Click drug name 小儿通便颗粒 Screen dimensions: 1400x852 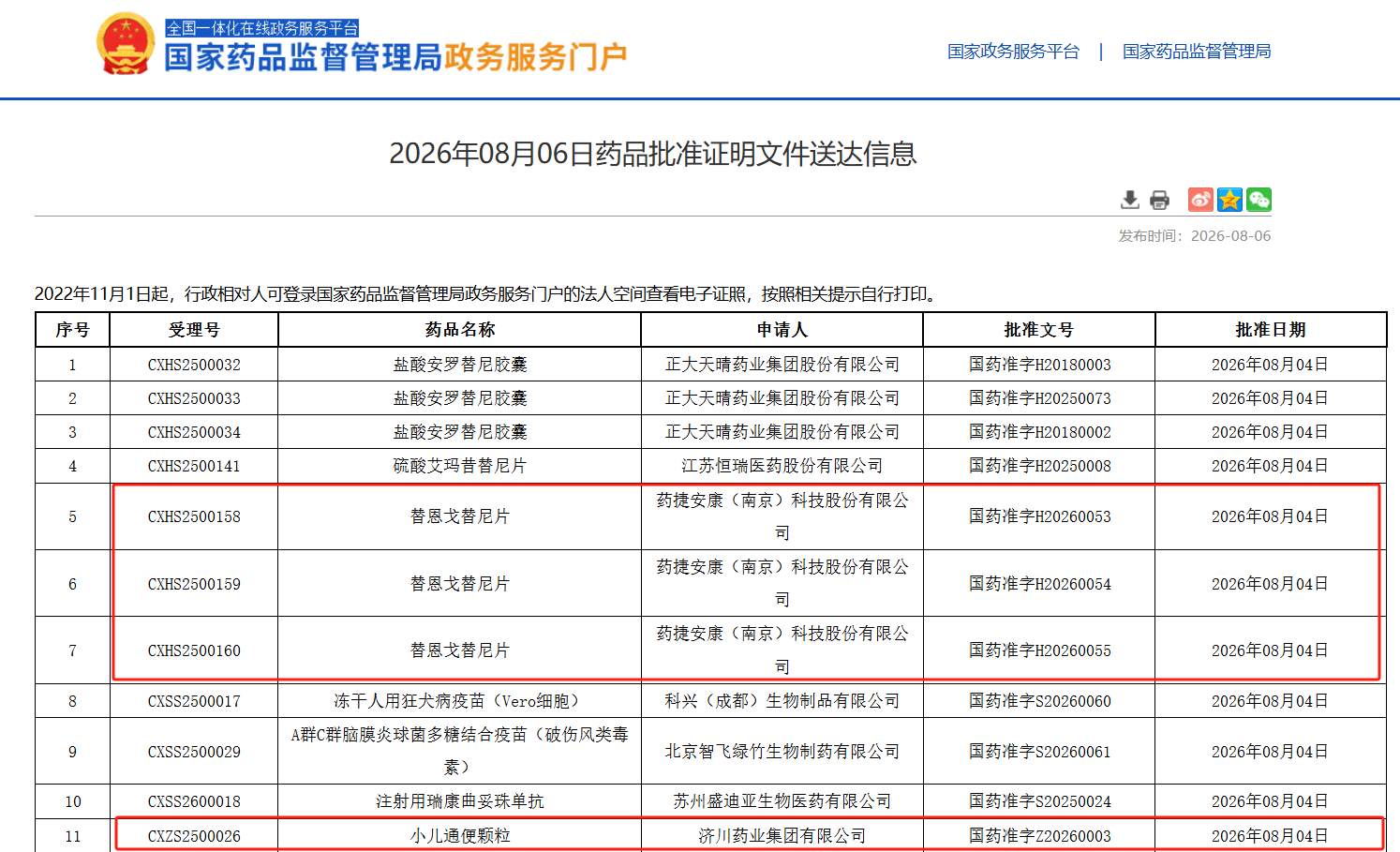click(x=459, y=836)
